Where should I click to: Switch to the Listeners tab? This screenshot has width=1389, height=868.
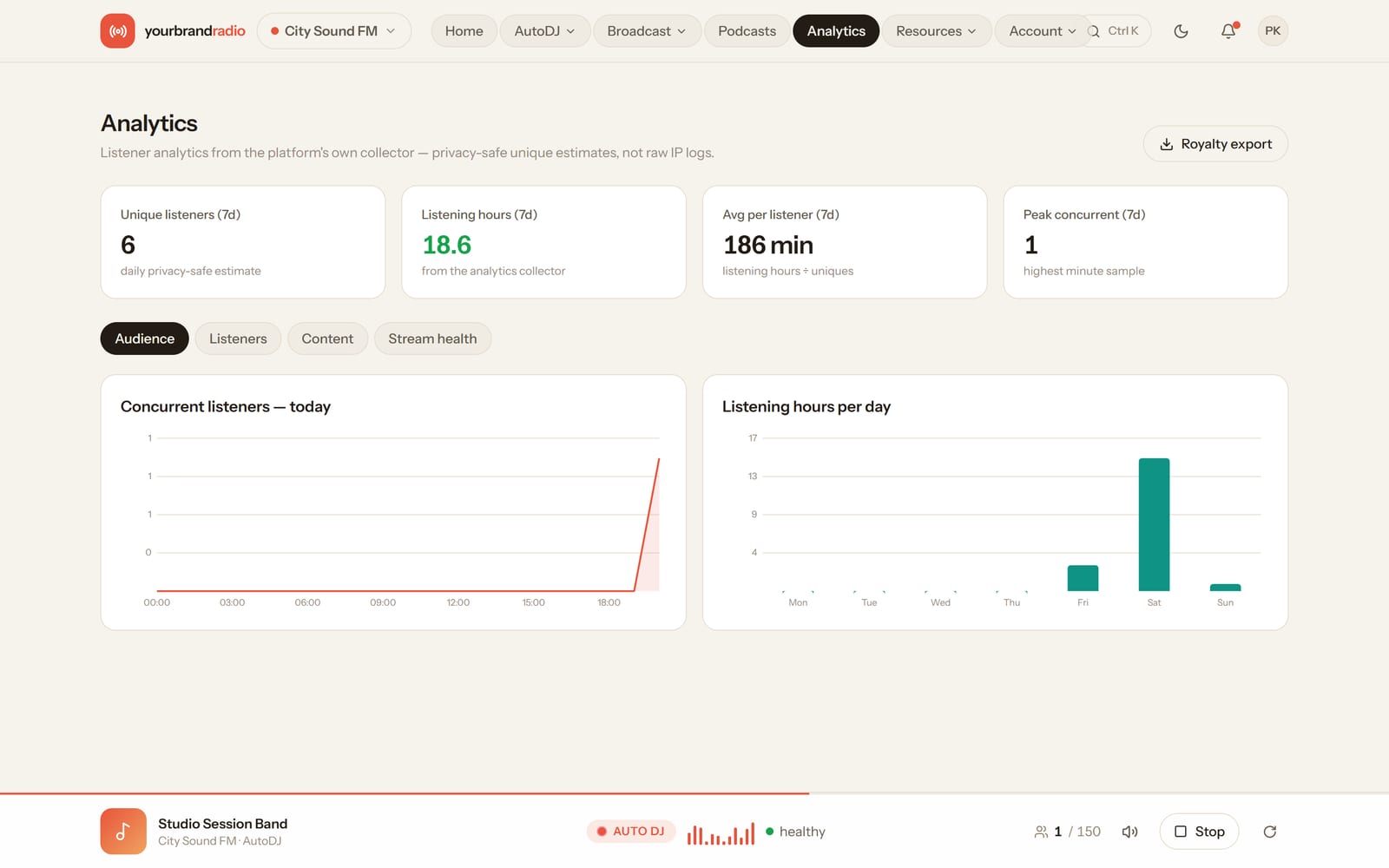[238, 339]
